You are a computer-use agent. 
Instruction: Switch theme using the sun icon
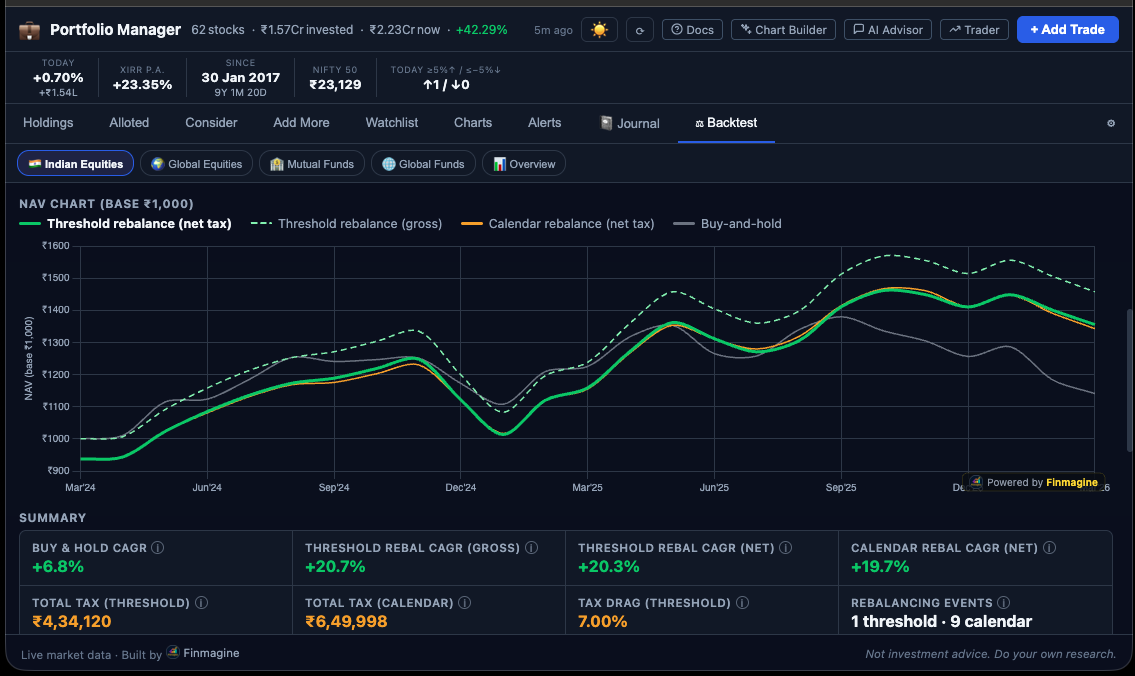[x=599, y=30]
